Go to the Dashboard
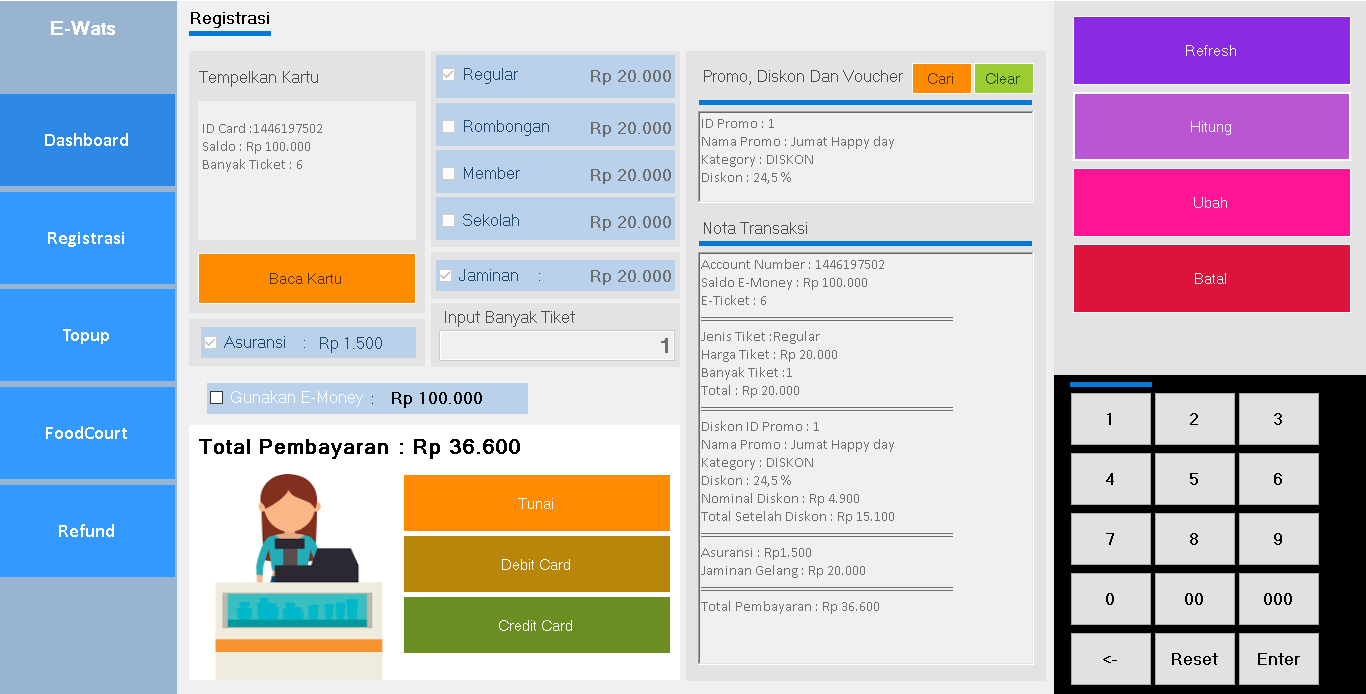Viewport: 1366px width, 694px height. pyautogui.click(x=86, y=140)
